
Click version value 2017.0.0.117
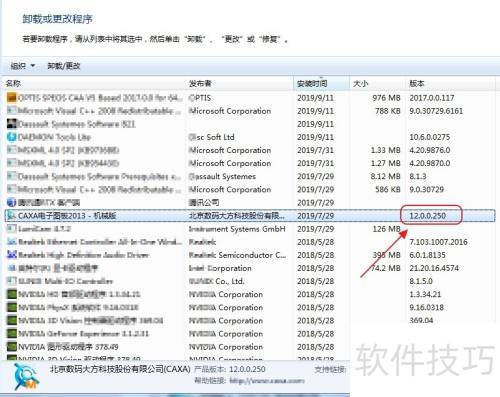pos(432,98)
